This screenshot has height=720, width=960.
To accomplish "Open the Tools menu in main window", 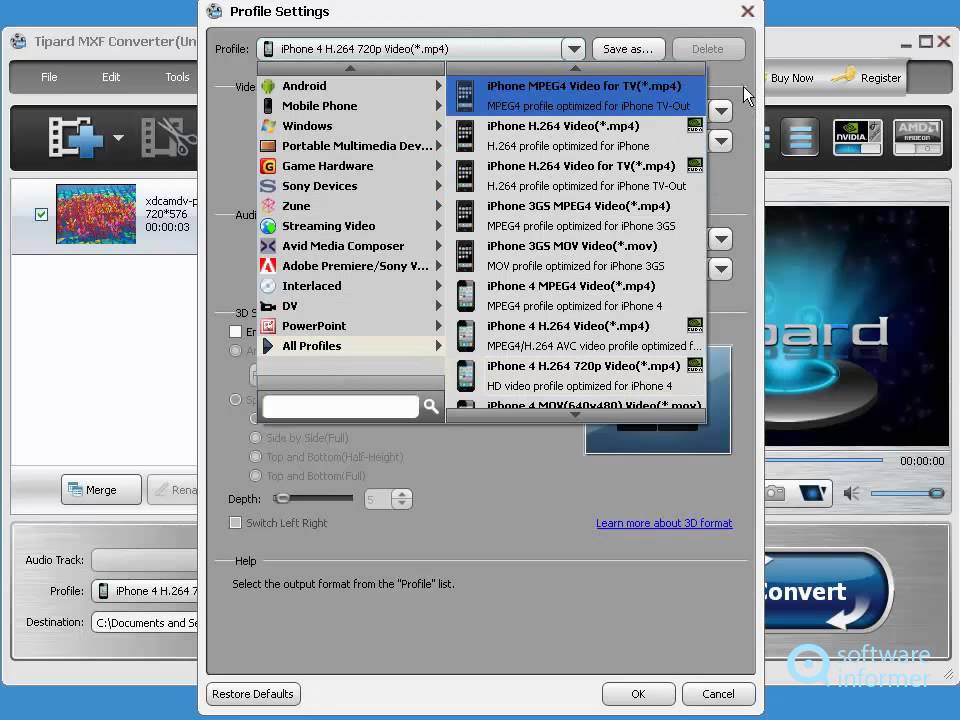I will (x=177, y=77).
